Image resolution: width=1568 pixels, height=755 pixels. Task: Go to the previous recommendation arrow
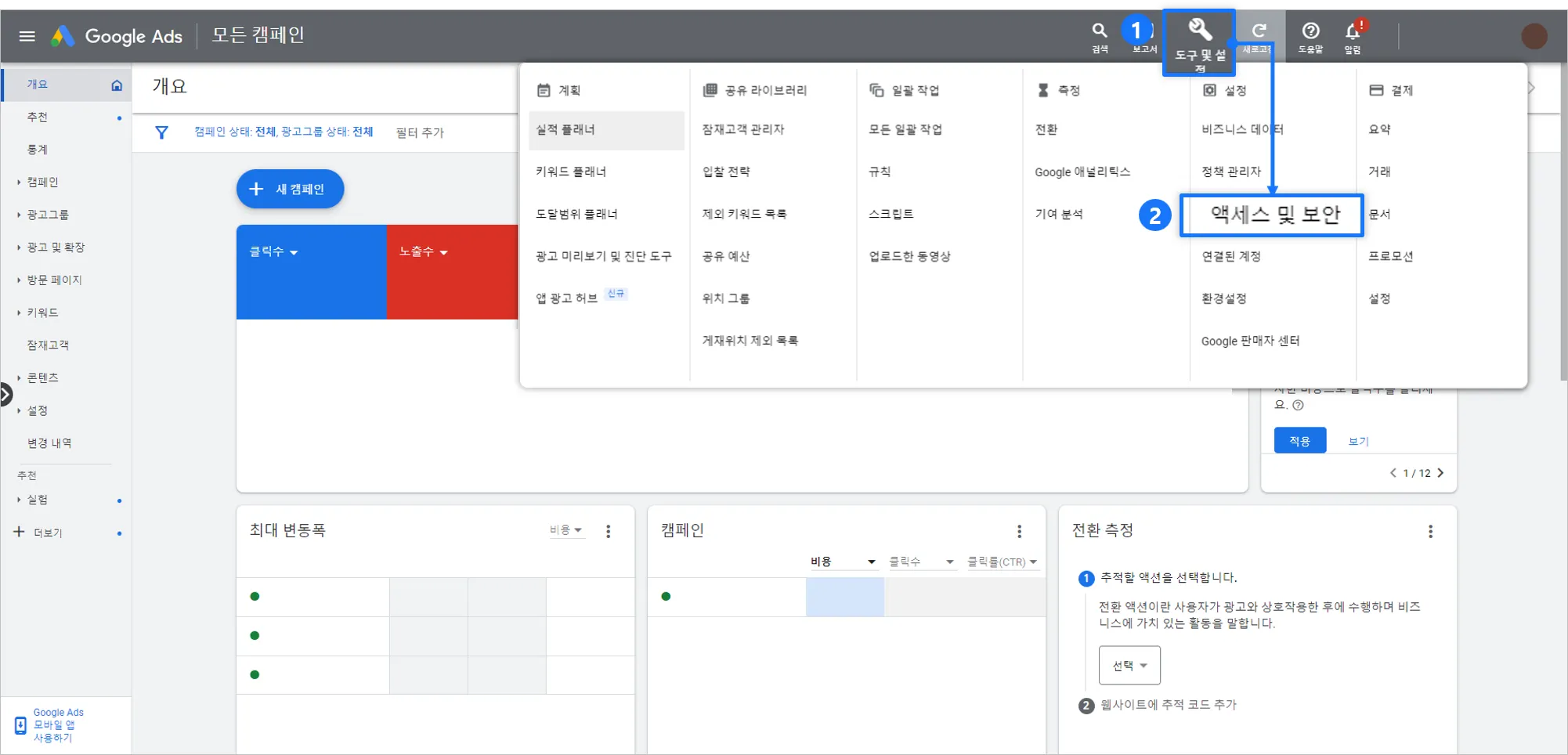pyautogui.click(x=1393, y=472)
